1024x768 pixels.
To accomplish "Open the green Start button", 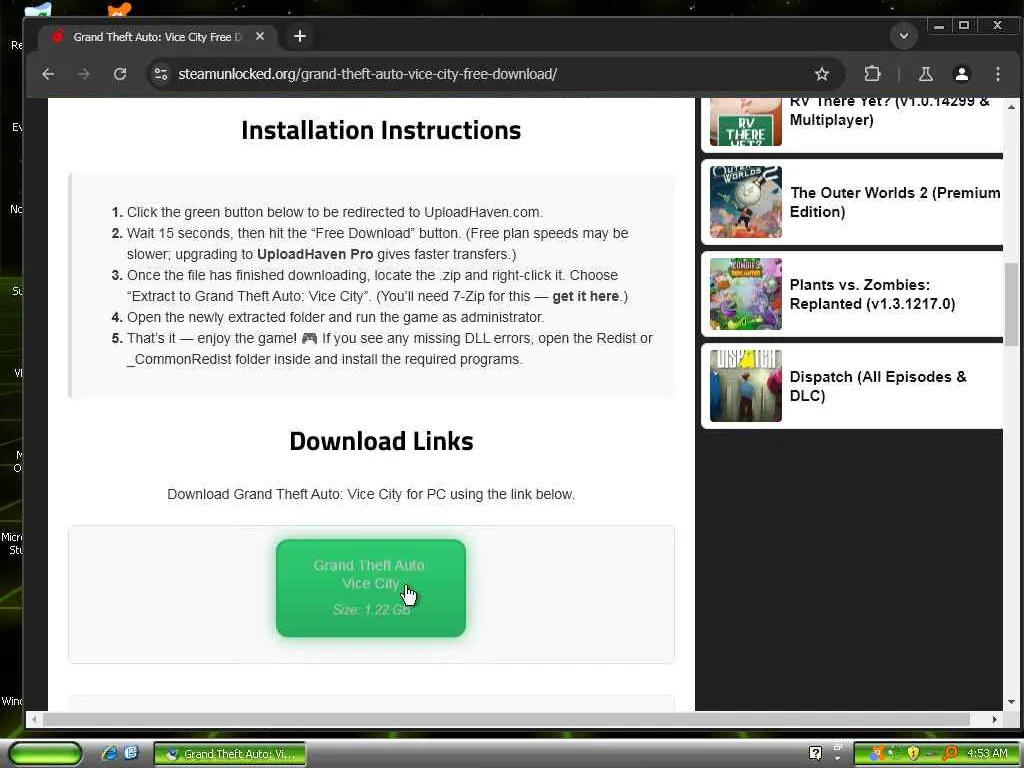I will pos(45,754).
